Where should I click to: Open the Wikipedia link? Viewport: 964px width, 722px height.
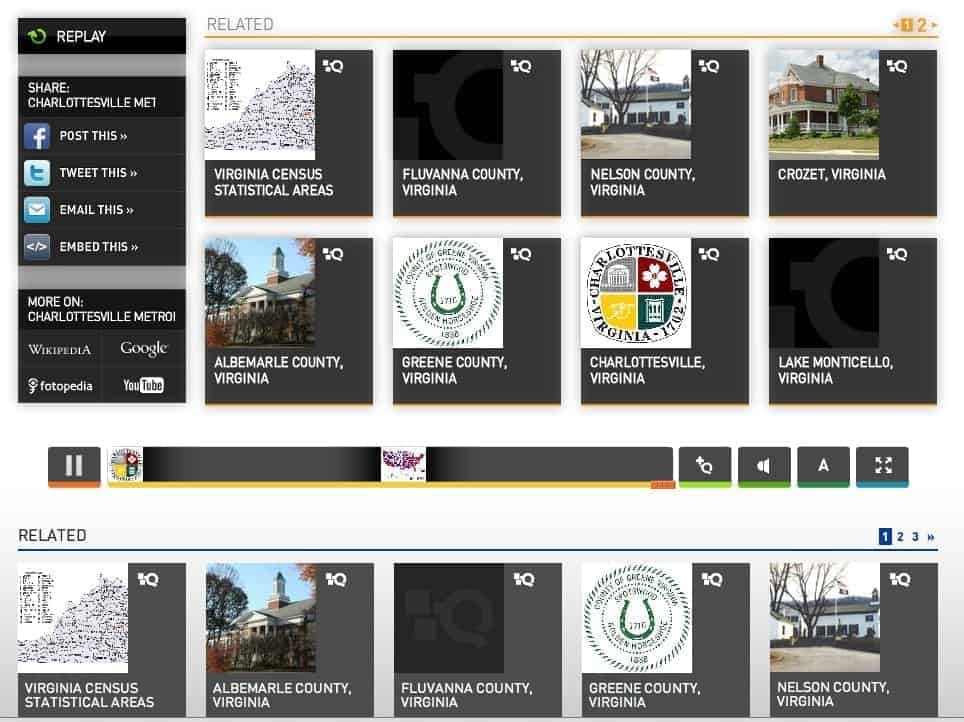(x=60, y=349)
